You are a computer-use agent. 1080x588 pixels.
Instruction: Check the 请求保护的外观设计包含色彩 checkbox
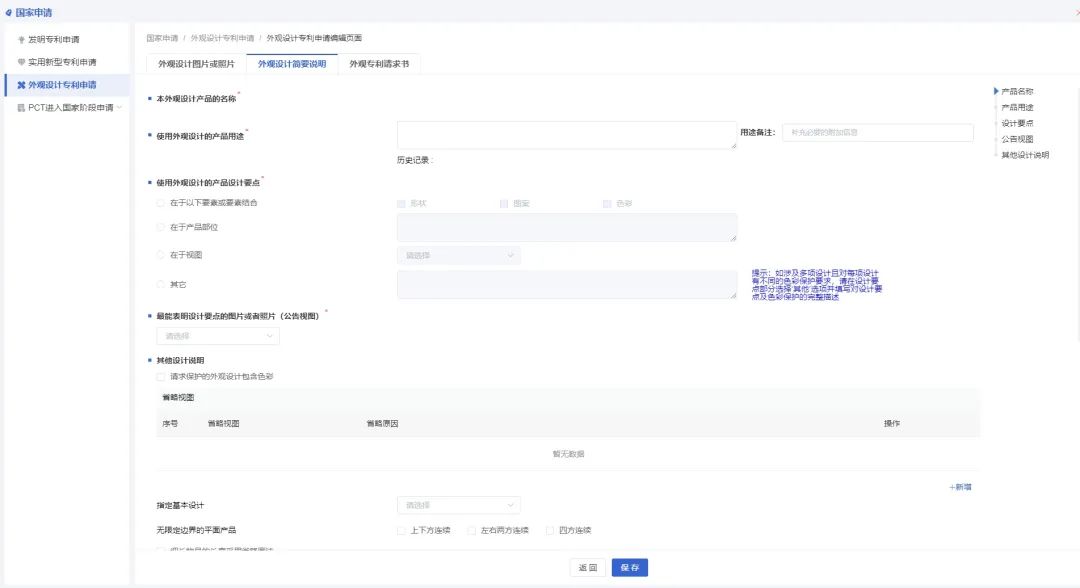(161, 377)
